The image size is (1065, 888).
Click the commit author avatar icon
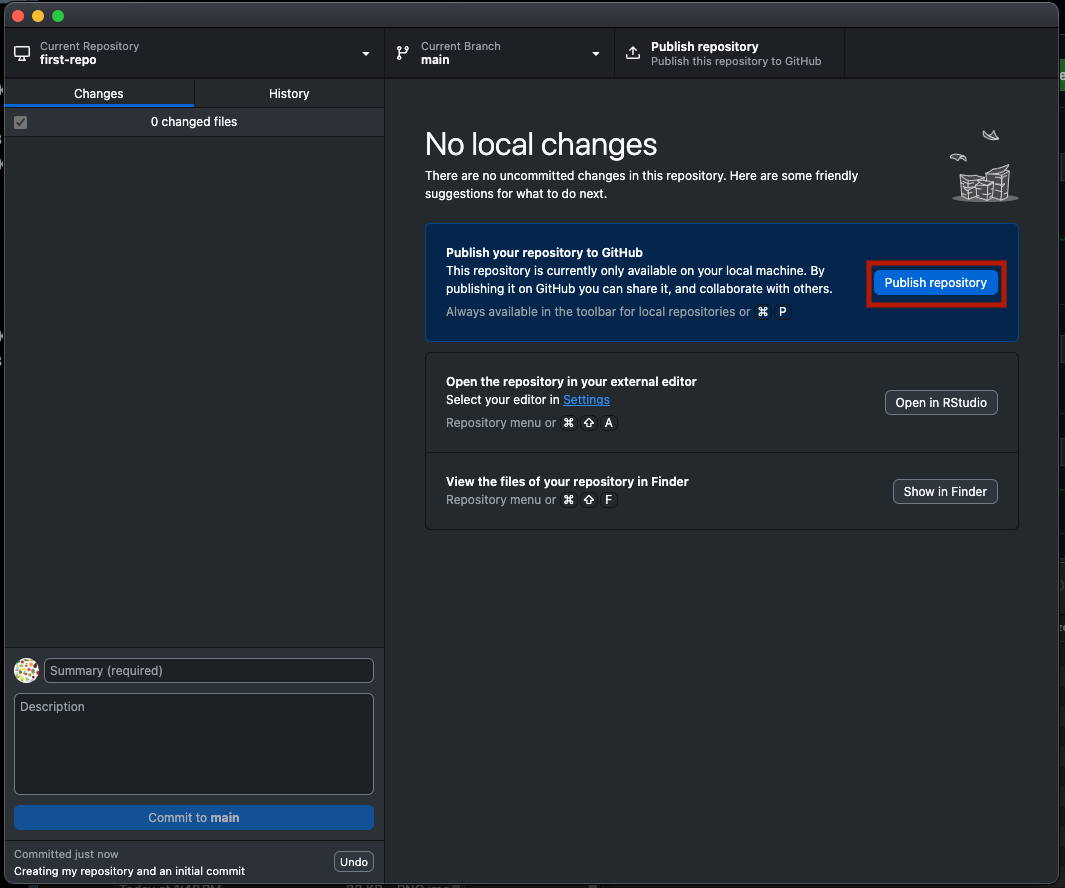click(27, 670)
